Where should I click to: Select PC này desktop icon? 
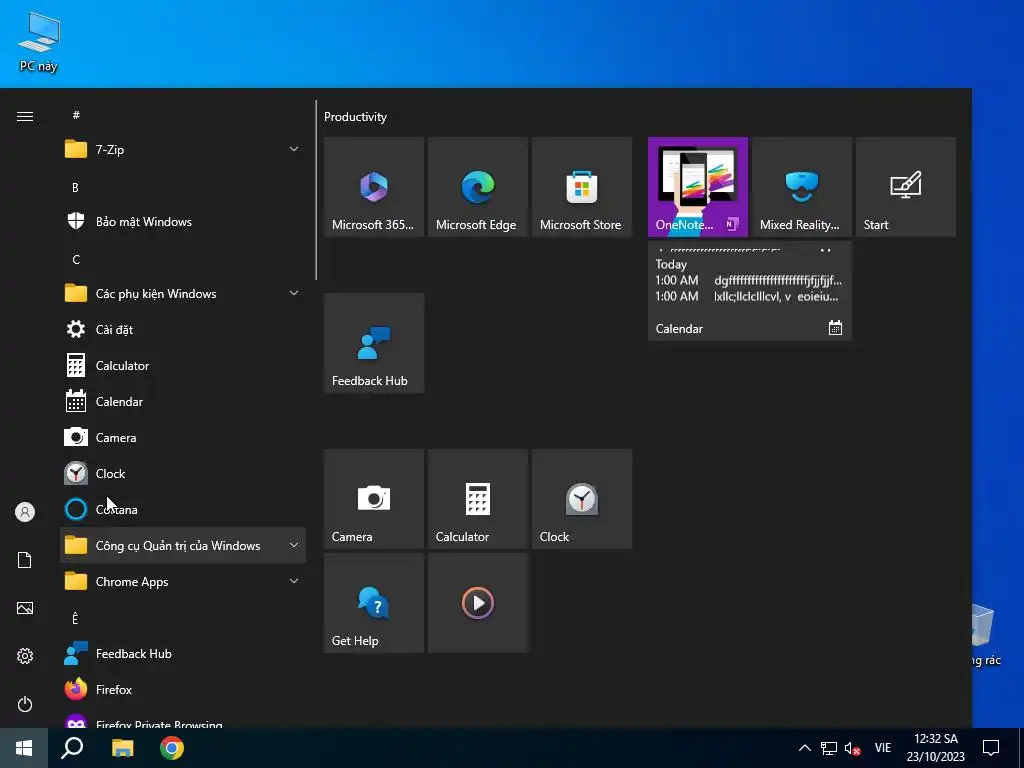[39, 42]
